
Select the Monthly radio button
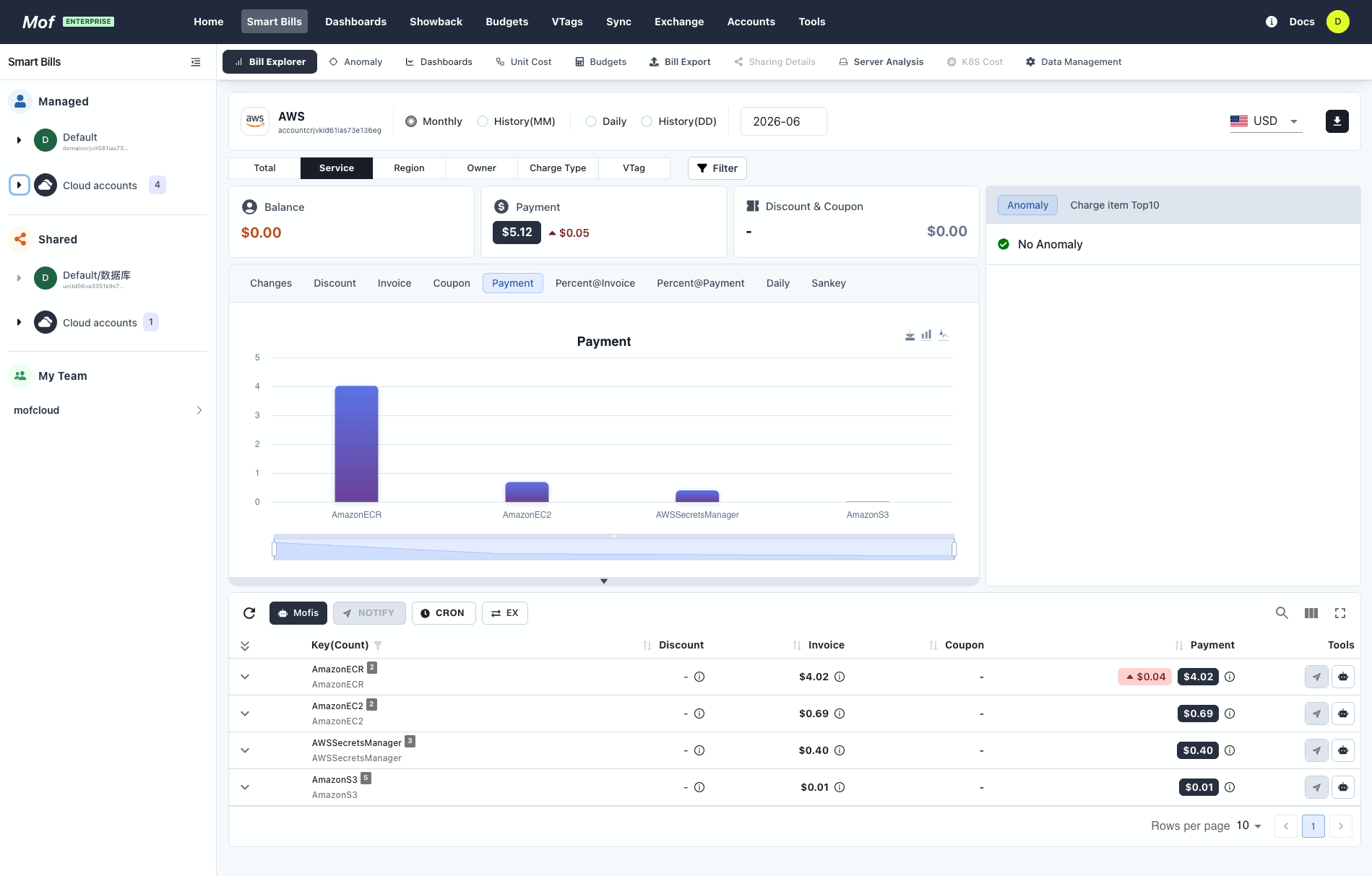pos(411,121)
